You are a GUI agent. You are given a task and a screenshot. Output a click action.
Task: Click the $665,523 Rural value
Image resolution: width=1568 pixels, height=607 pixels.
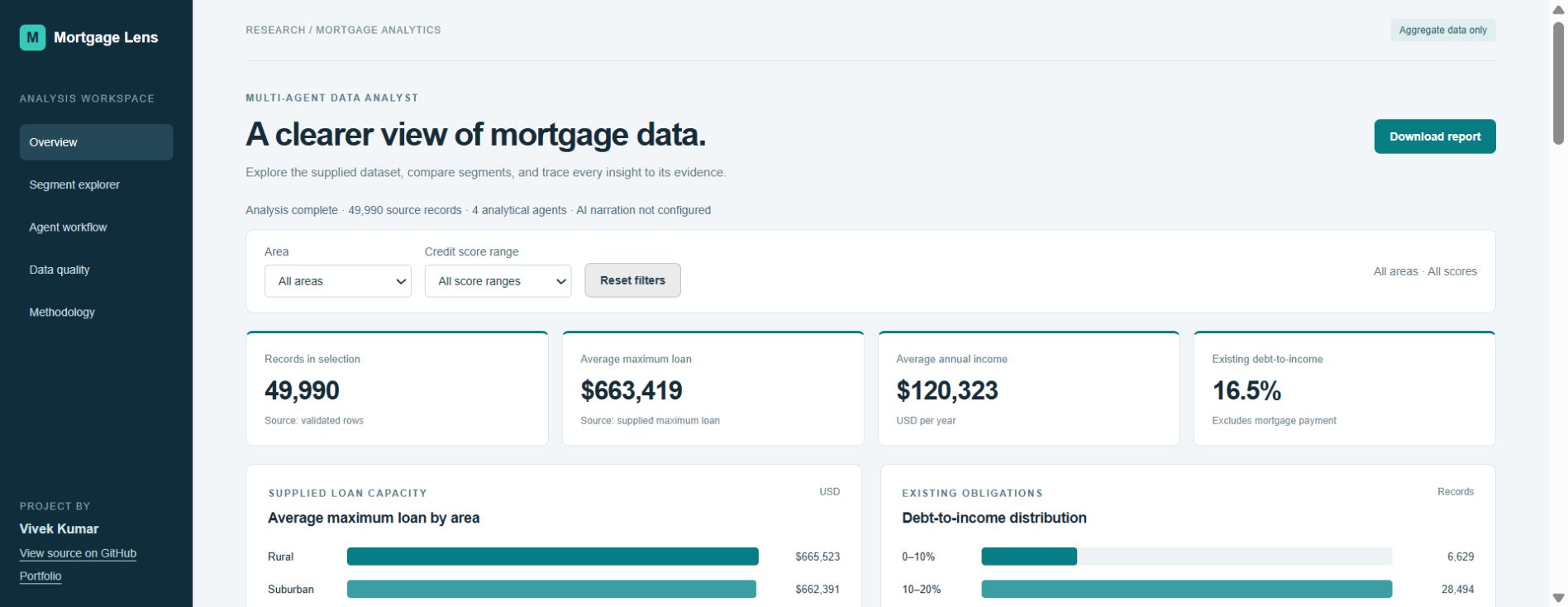[817, 557]
